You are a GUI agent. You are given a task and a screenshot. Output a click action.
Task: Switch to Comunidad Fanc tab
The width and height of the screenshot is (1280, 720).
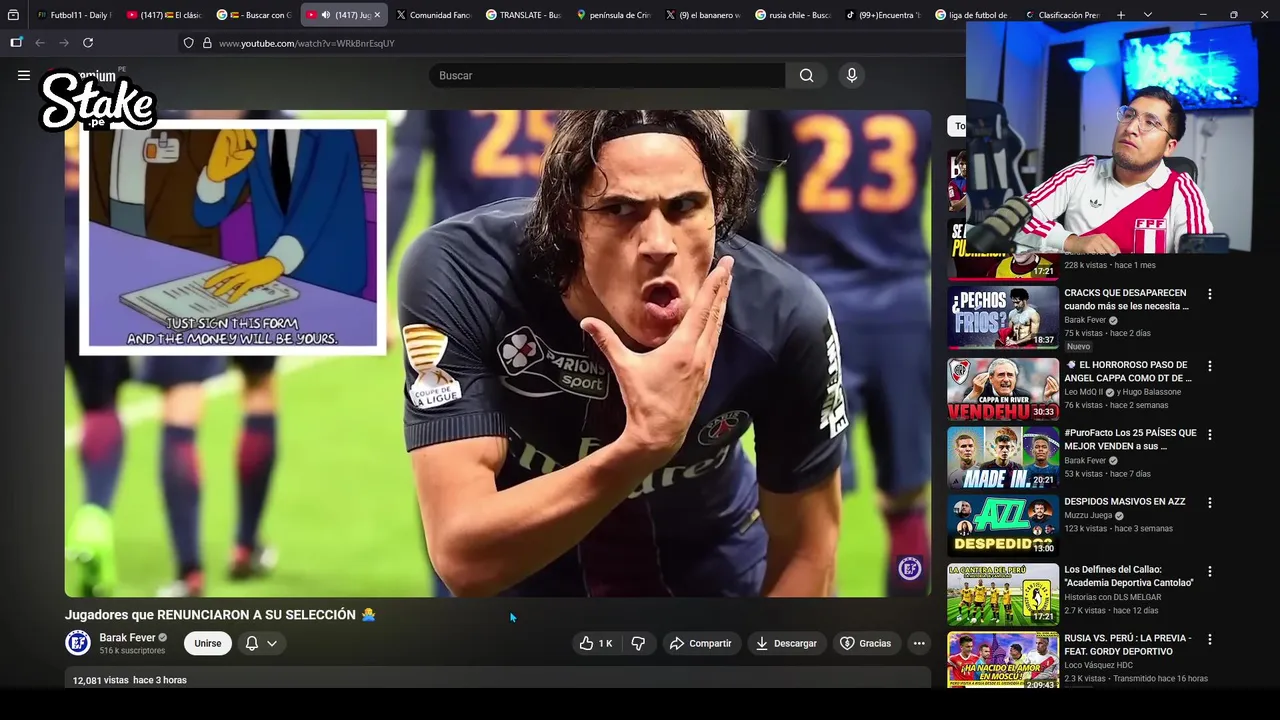433,15
